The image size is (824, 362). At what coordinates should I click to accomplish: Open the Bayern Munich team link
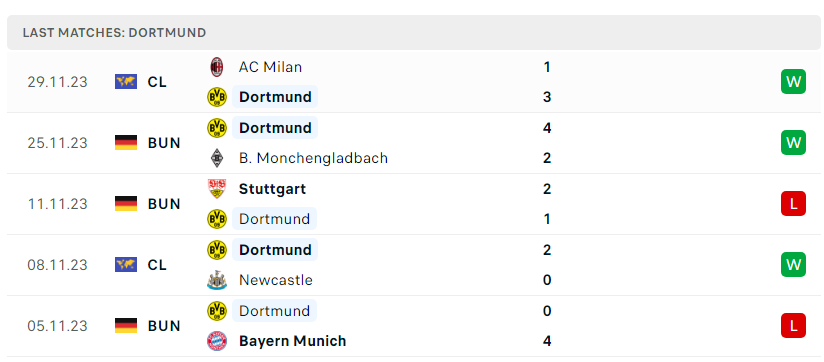pyautogui.click(x=293, y=341)
